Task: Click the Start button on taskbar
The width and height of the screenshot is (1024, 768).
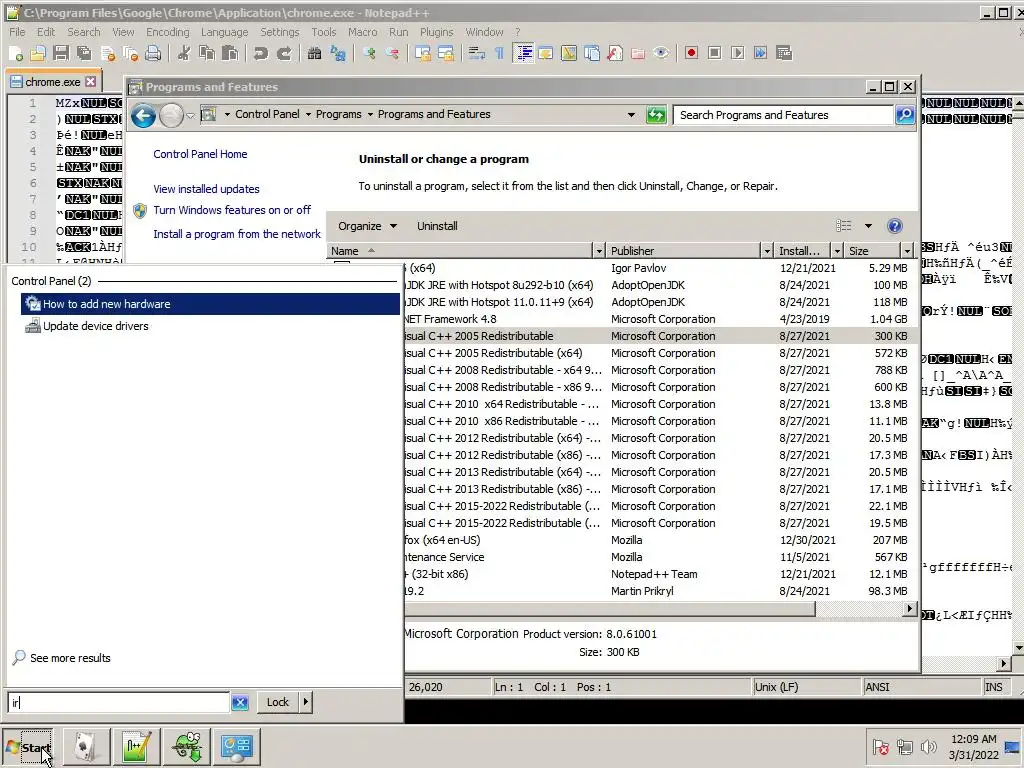Action: coord(27,747)
